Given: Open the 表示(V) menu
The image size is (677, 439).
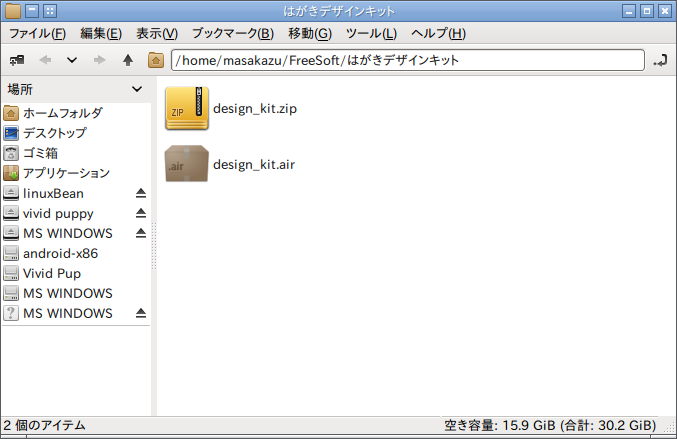Looking at the screenshot, I should coord(157,33).
